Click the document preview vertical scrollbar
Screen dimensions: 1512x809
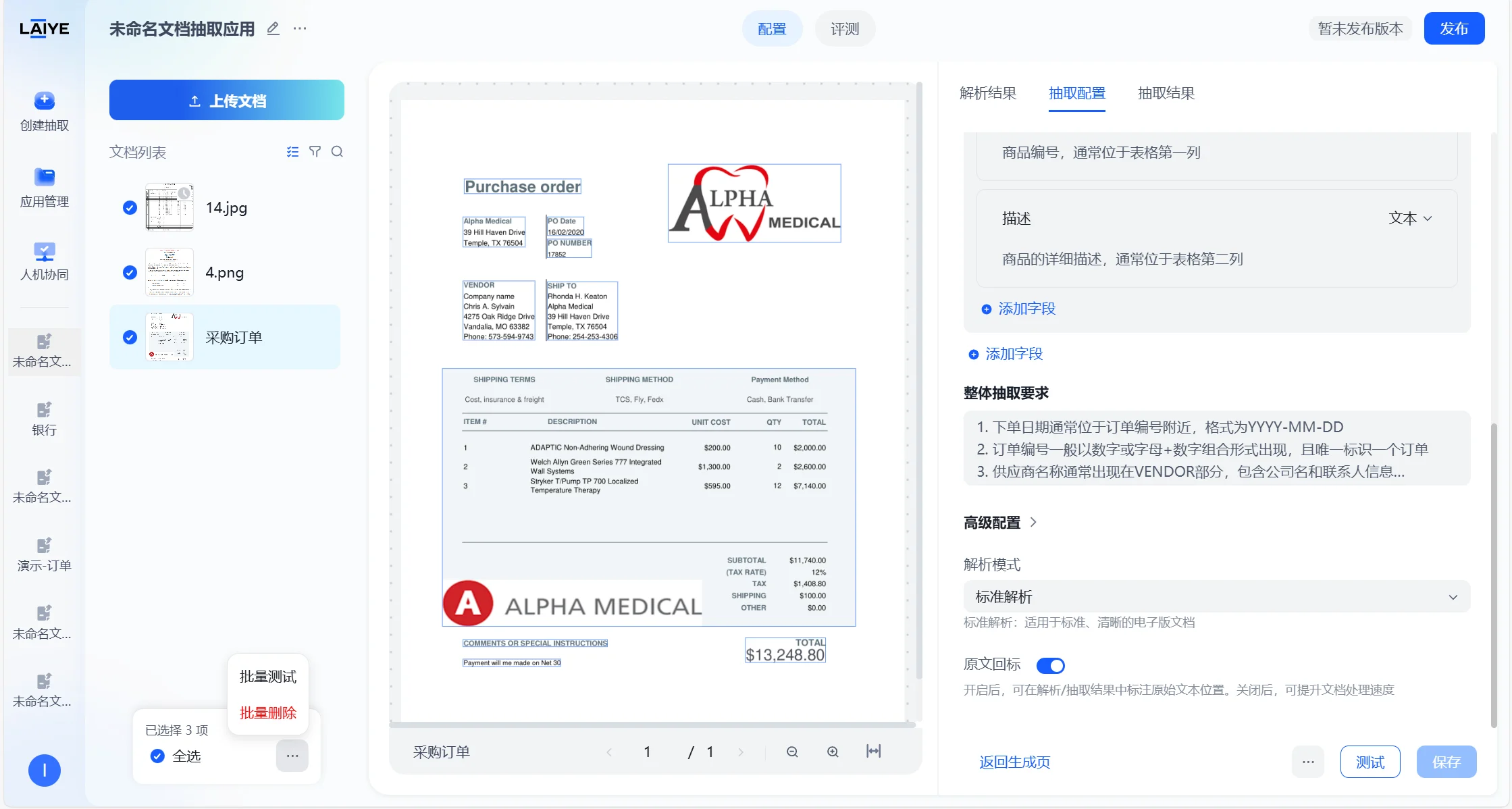(x=919, y=382)
